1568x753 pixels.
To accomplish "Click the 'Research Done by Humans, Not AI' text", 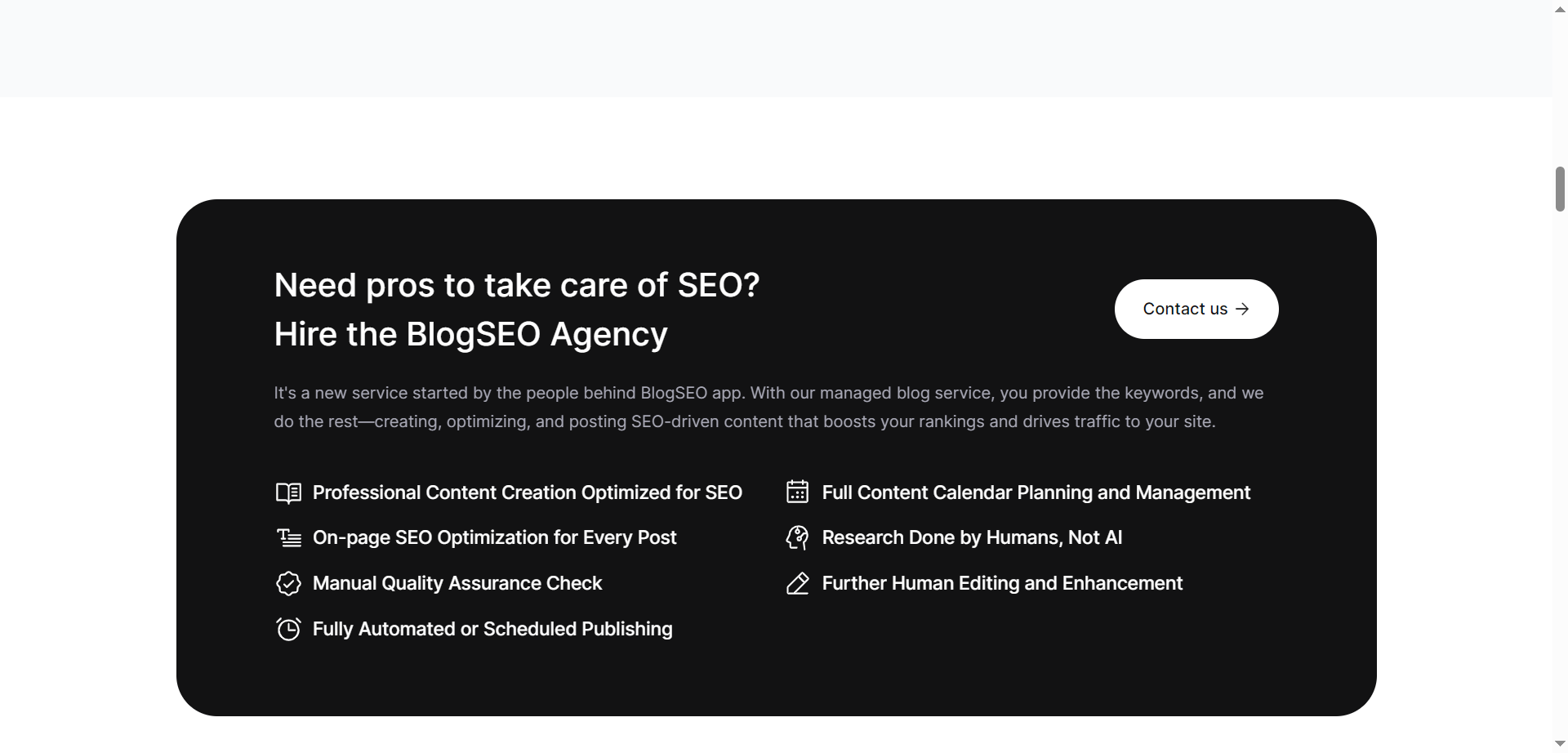I will click(x=972, y=537).
